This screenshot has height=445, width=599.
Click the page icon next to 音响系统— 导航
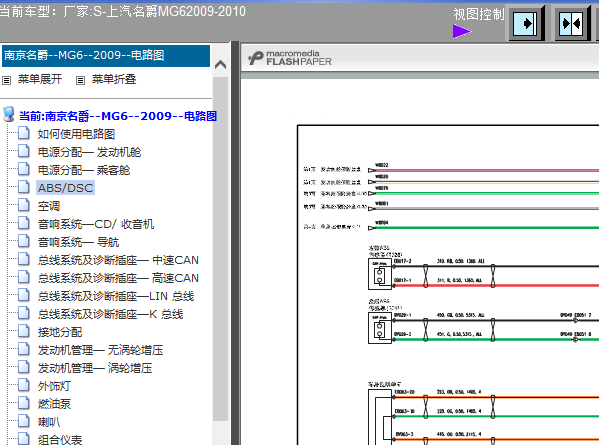click(24, 240)
